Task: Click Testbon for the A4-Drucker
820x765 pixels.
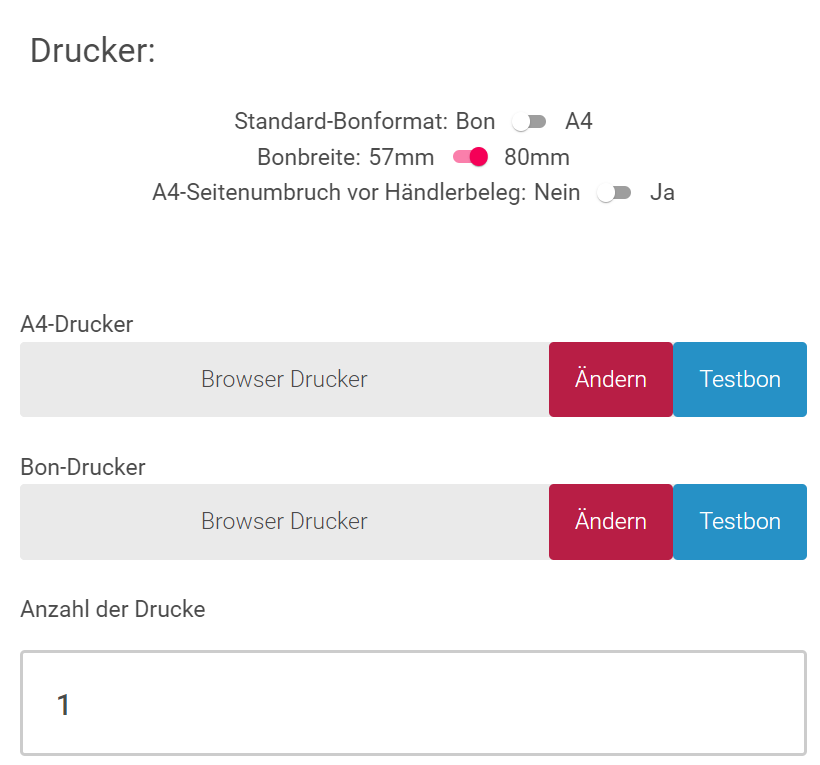Action: point(740,380)
